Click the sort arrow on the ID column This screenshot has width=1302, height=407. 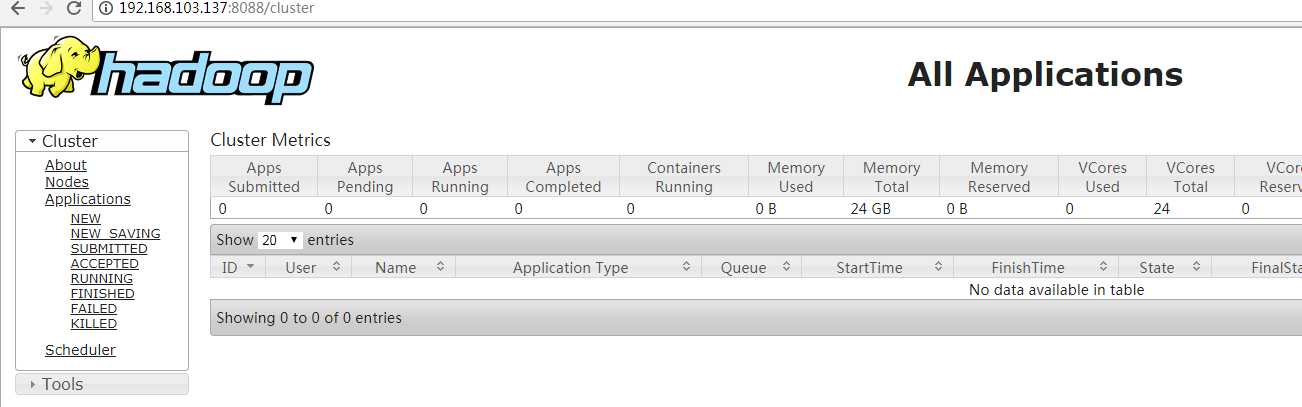249,267
